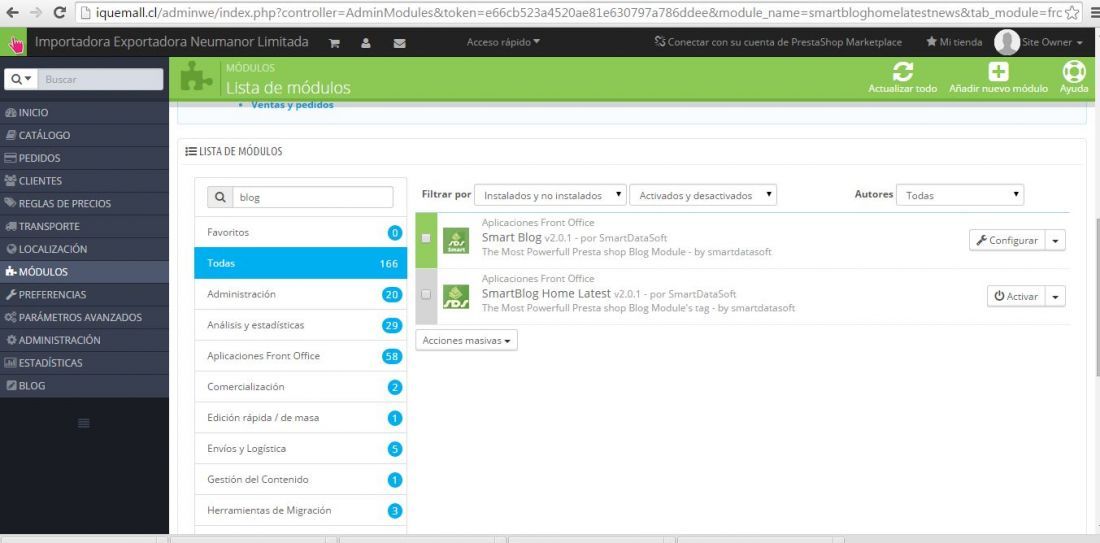Screen dimensions: 1100x543
Task: Open the Ayuda lifebuoy icon
Action: (1074, 72)
